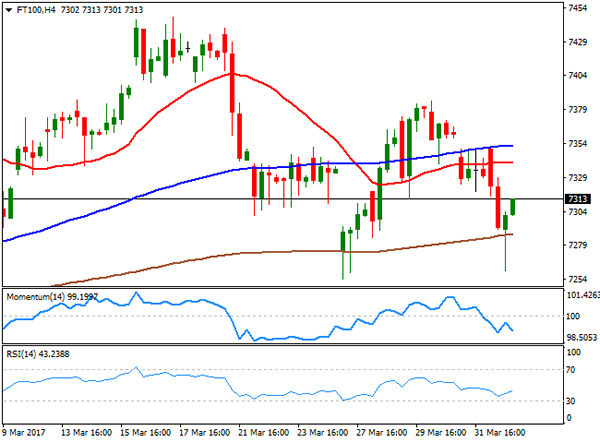Click the 7279 price axis label
Image resolution: width=600 pixels, height=443 pixels.
coord(577,245)
